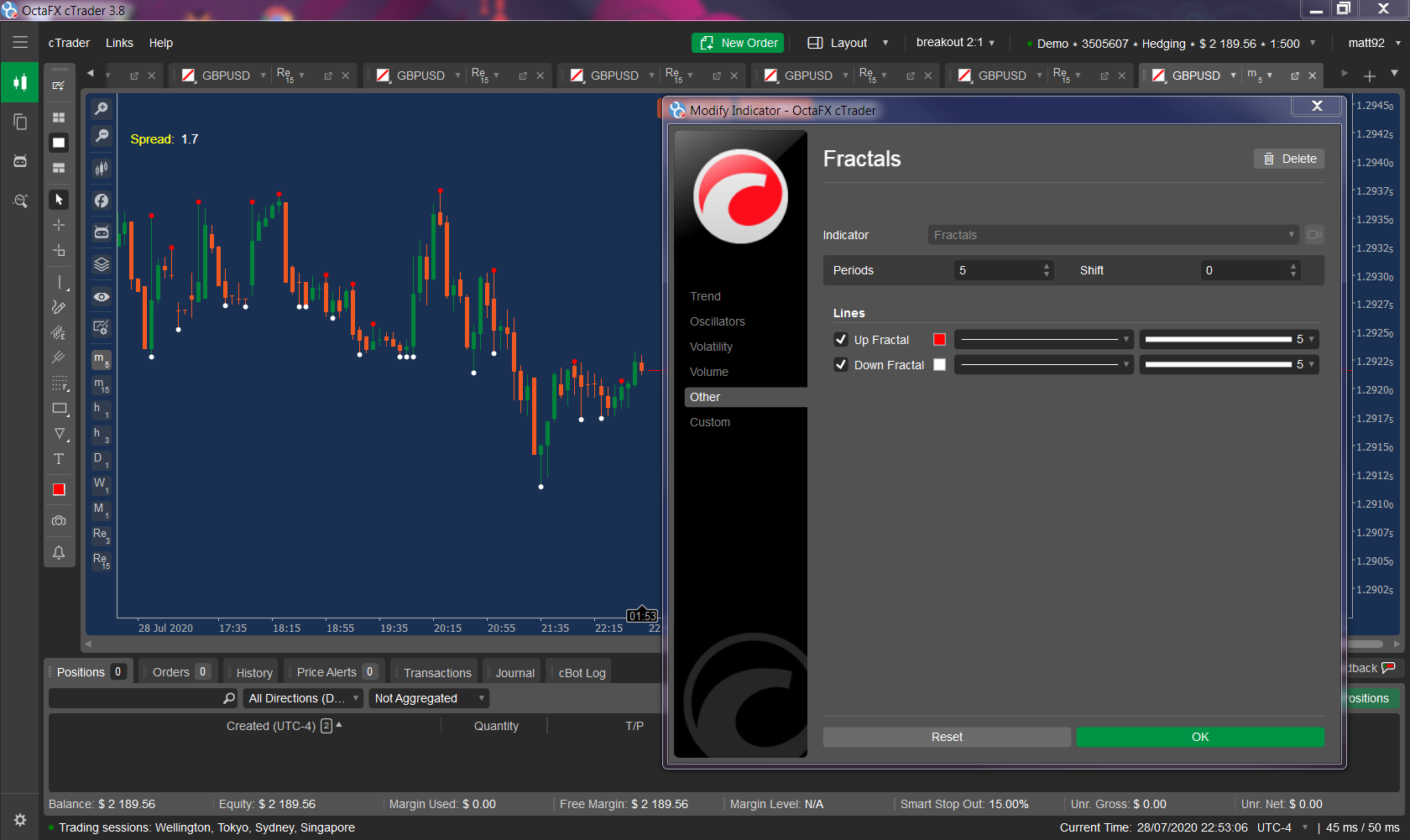The height and width of the screenshot is (840, 1410).
Task: Open price alerts bell icon
Action: click(59, 552)
